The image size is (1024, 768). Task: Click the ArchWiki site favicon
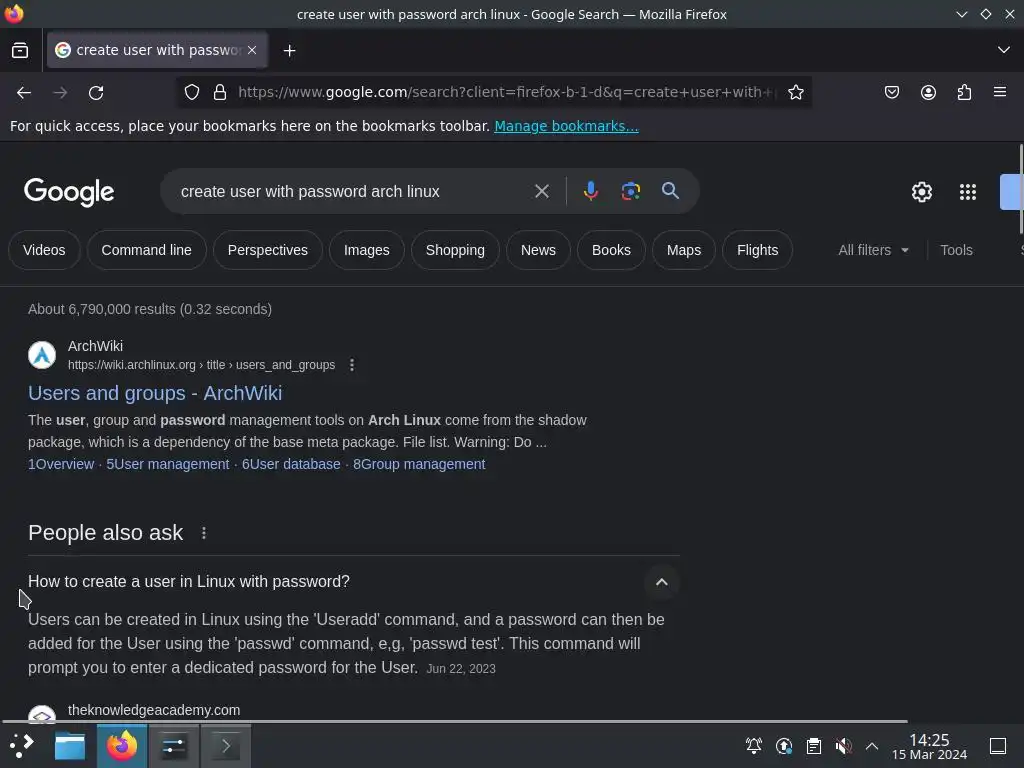42,355
